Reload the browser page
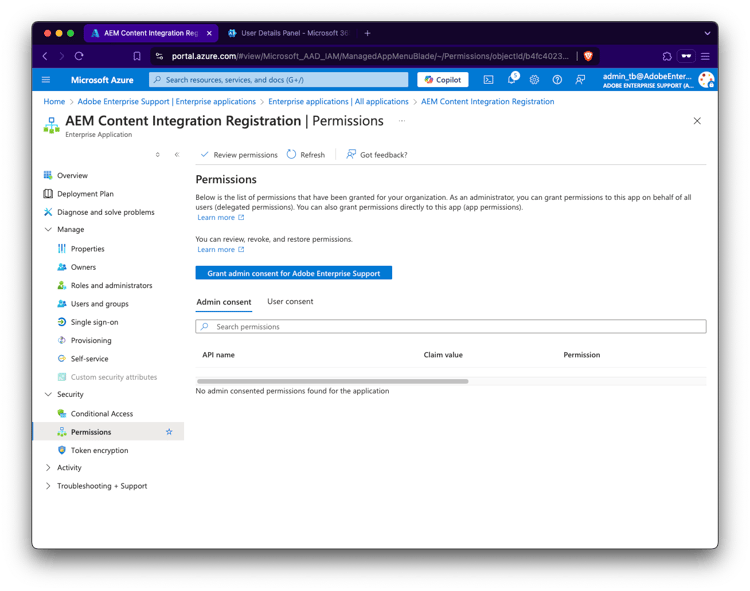Viewport: 750px width, 591px height. [79, 56]
